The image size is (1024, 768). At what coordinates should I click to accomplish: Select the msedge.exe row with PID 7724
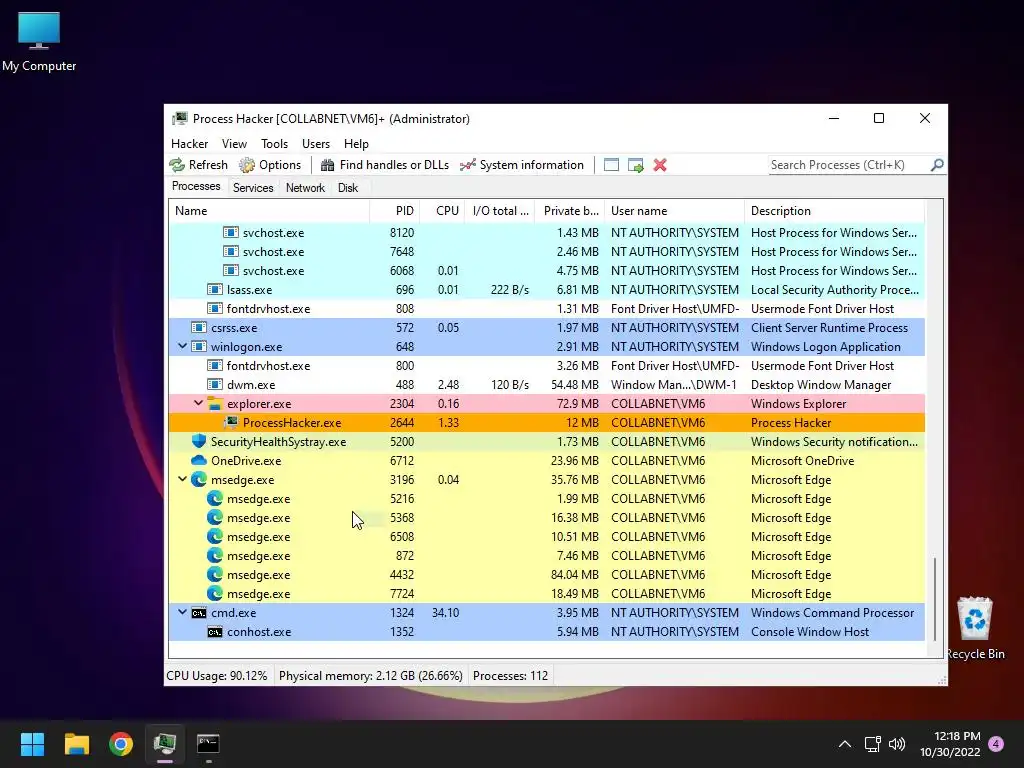click(x=547, y=594)
